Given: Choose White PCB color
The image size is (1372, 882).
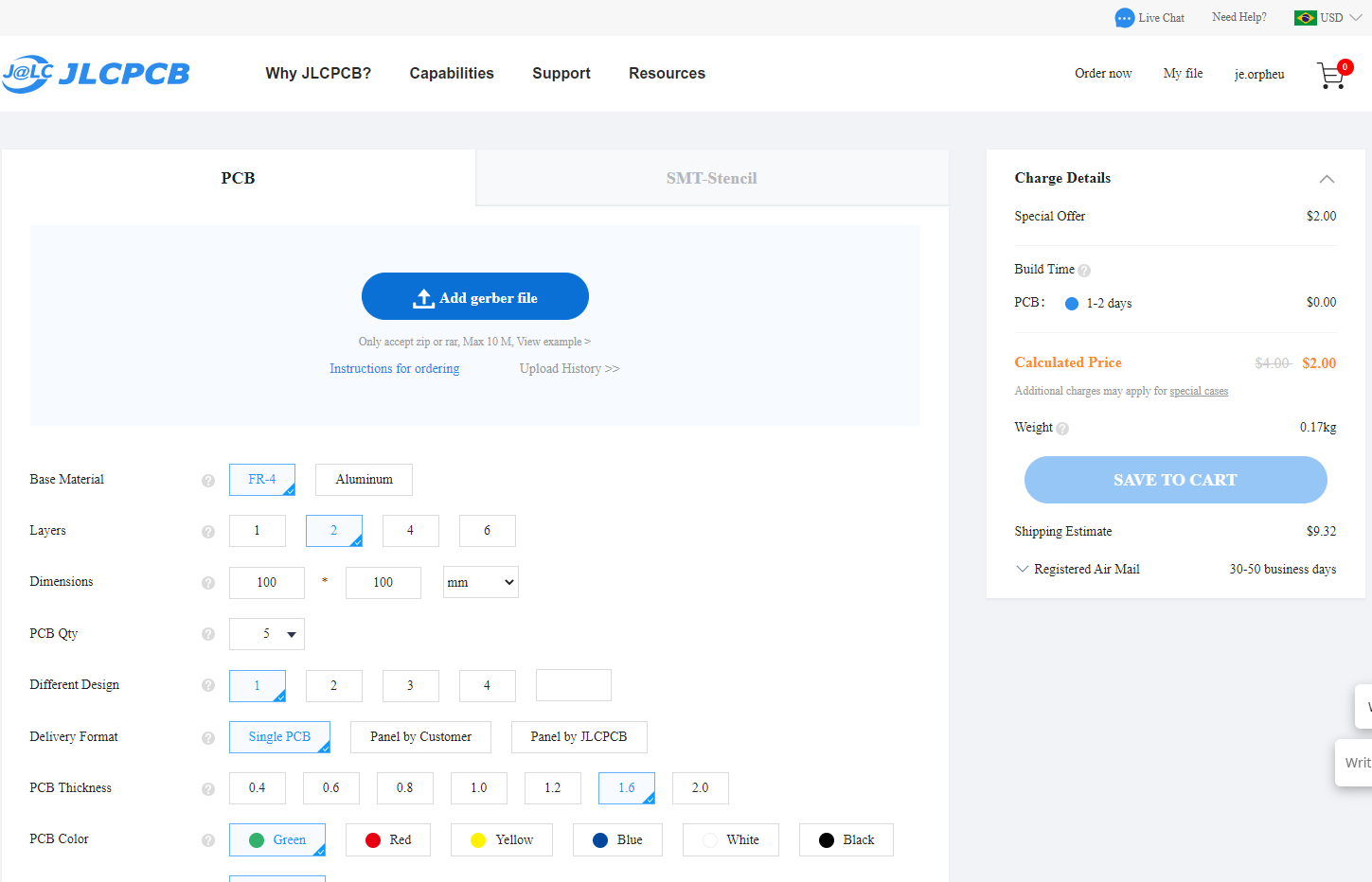Looking at the screenshot, I should (731, 839).
